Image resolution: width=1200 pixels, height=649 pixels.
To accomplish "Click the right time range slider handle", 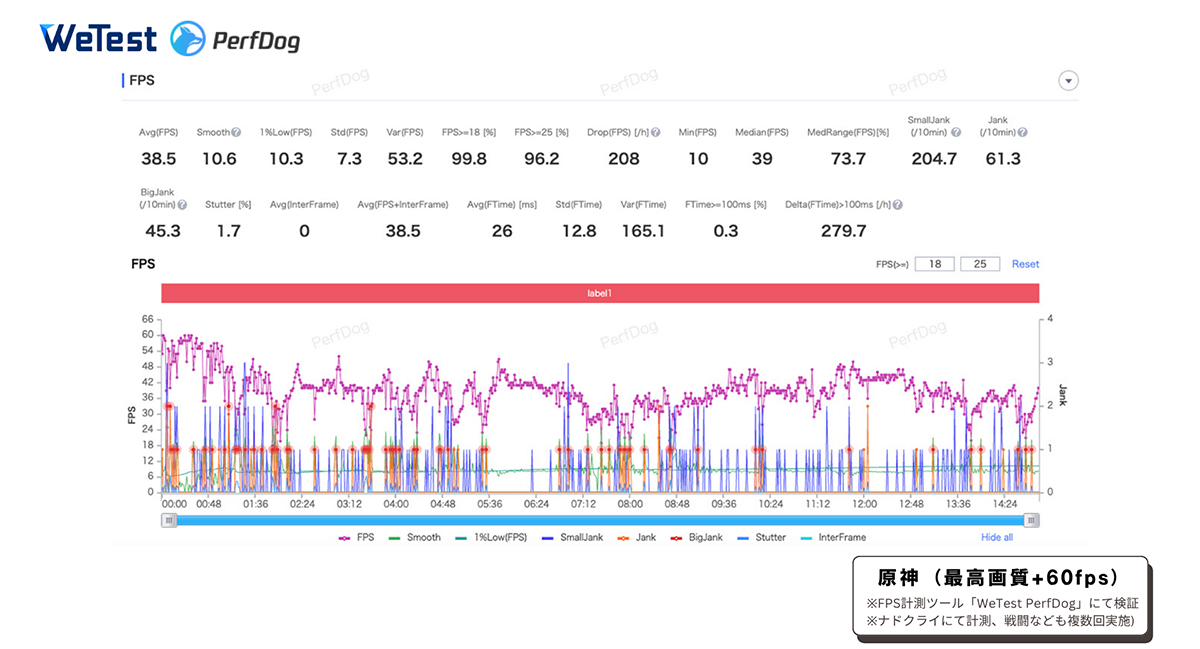I will tap(1031, 520).
